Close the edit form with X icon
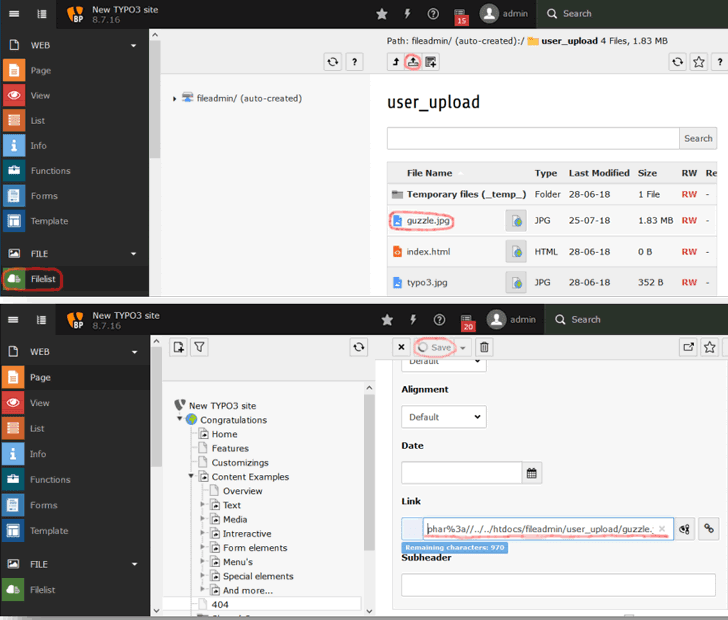Viewport: 728px width, 620px height. tap(401, 347)
